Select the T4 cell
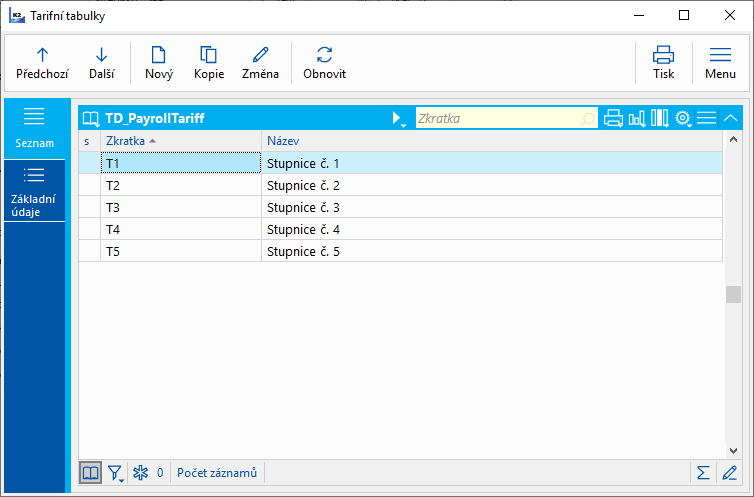This screenshot has width=754, height=497. [x=181, y=229]
